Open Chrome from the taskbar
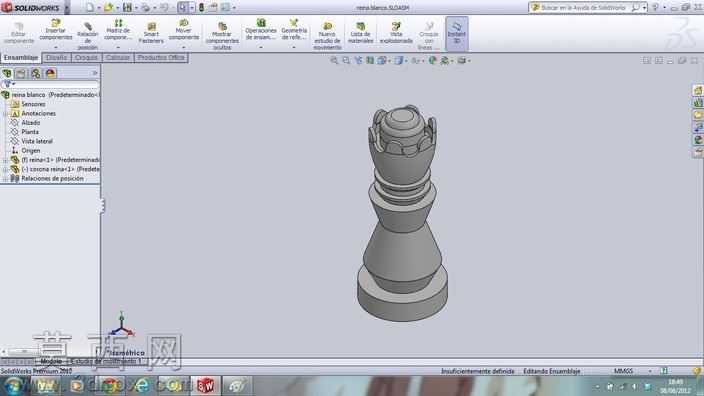This screenshot has width=704, height=396. [109, 386]
